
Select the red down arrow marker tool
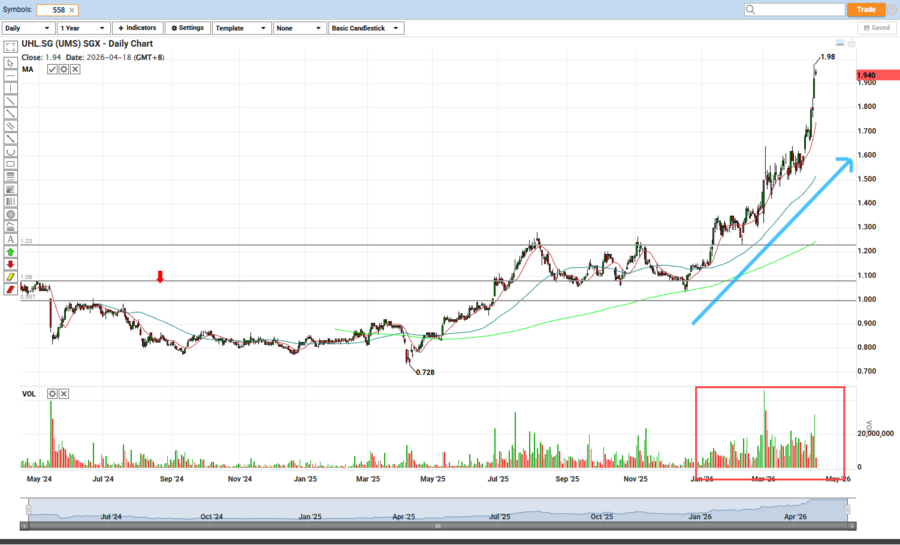click(10, 264)
